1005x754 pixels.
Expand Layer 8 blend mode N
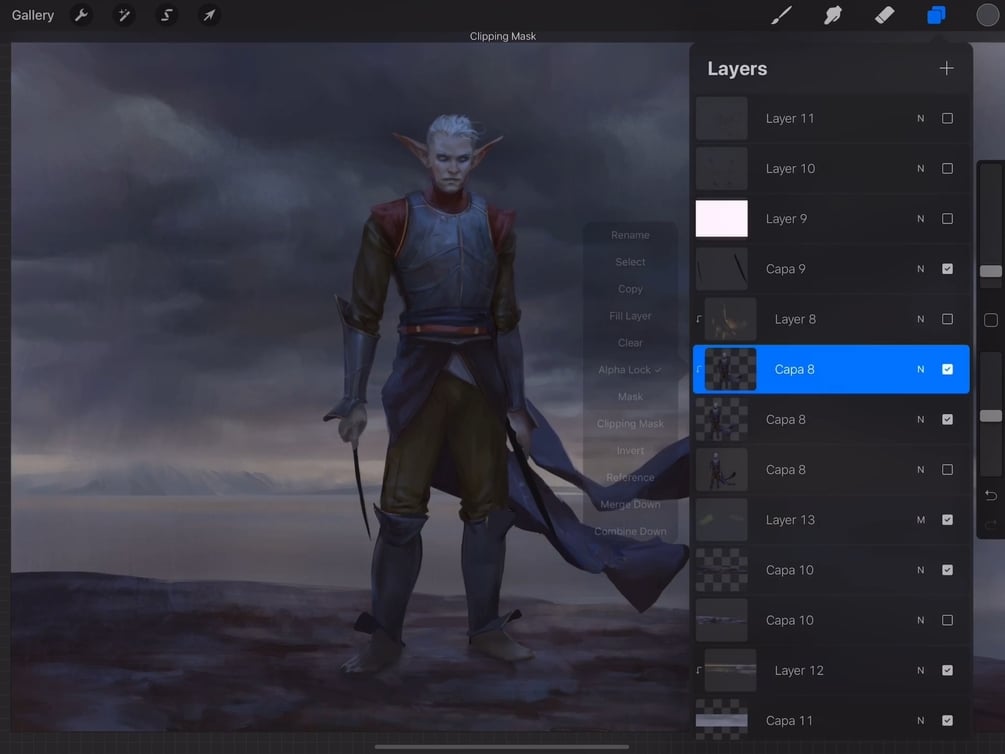pos(920,319)
